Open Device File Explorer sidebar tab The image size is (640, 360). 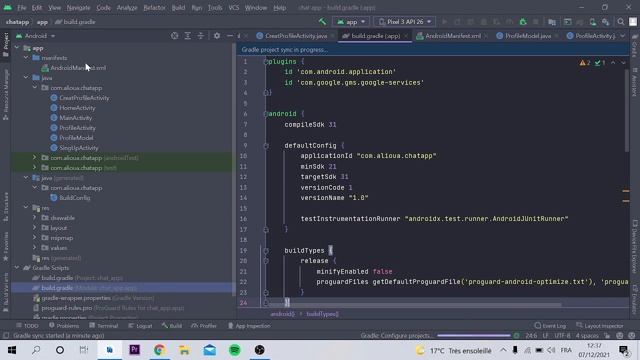[x=635, y=247]
